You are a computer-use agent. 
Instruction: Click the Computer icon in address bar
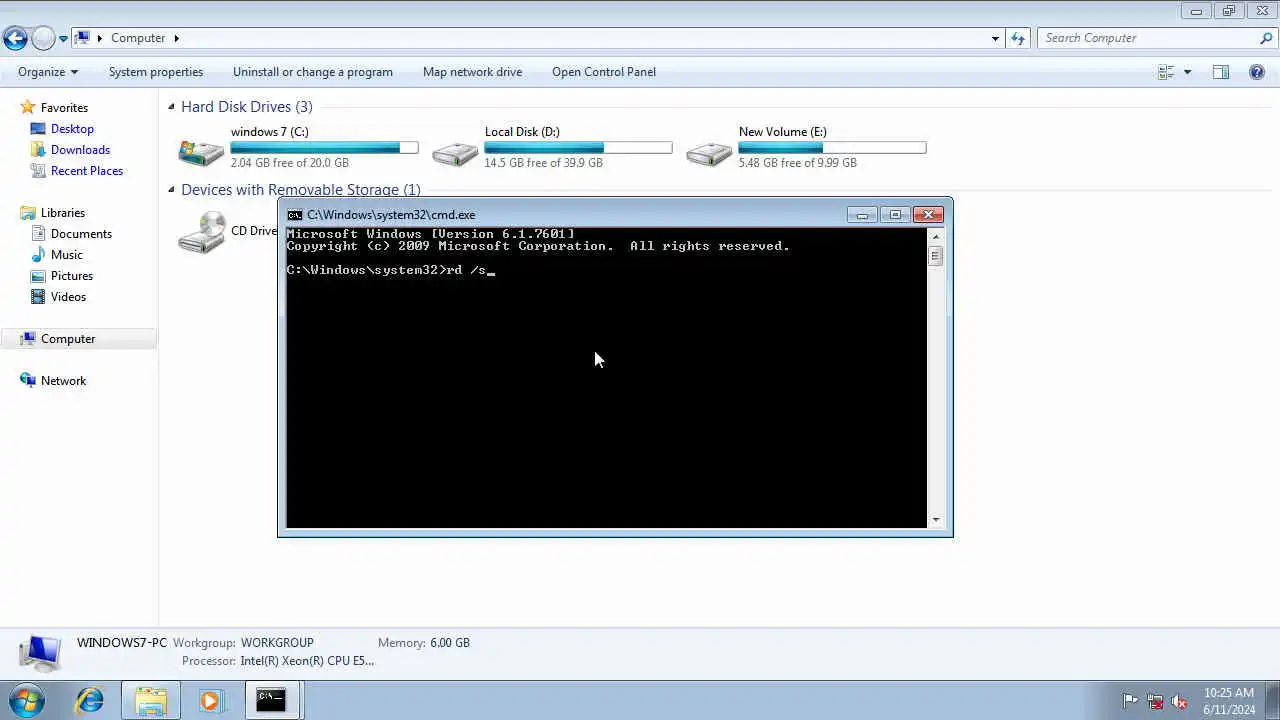pyautogui.click(x=83, y=38)
